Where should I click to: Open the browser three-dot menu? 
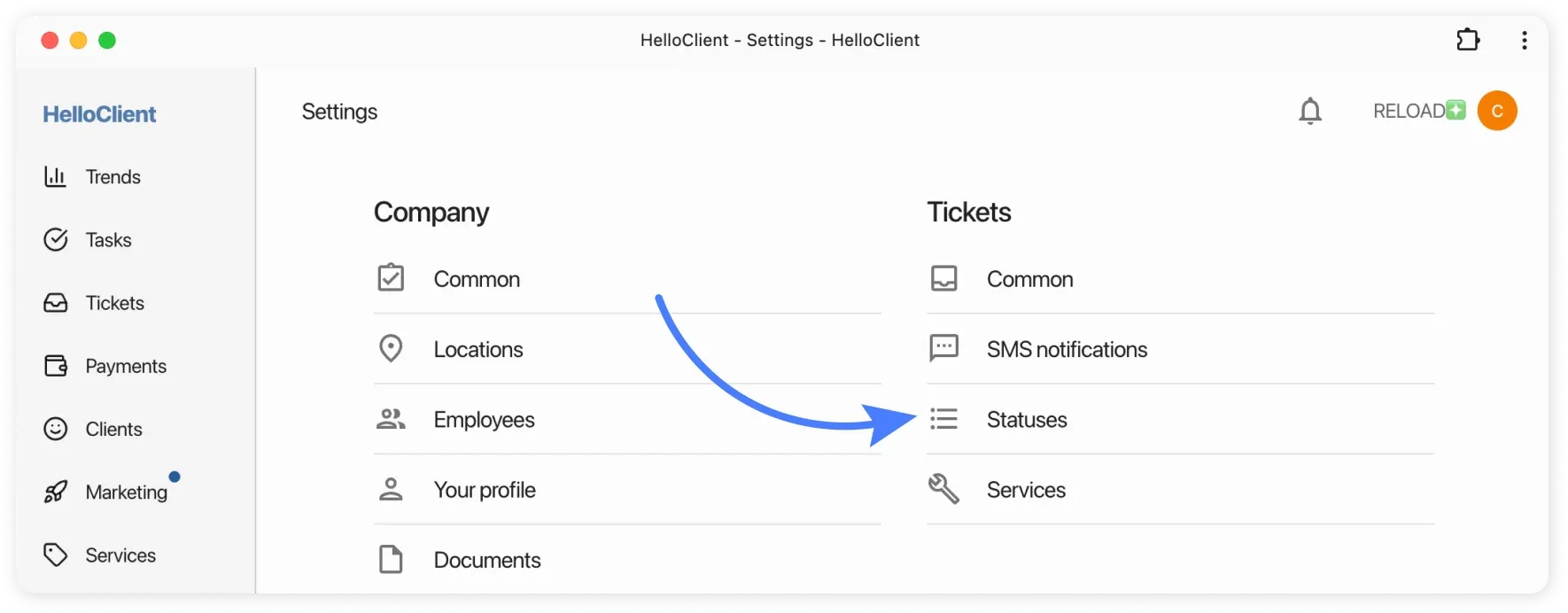point(1525,40)
